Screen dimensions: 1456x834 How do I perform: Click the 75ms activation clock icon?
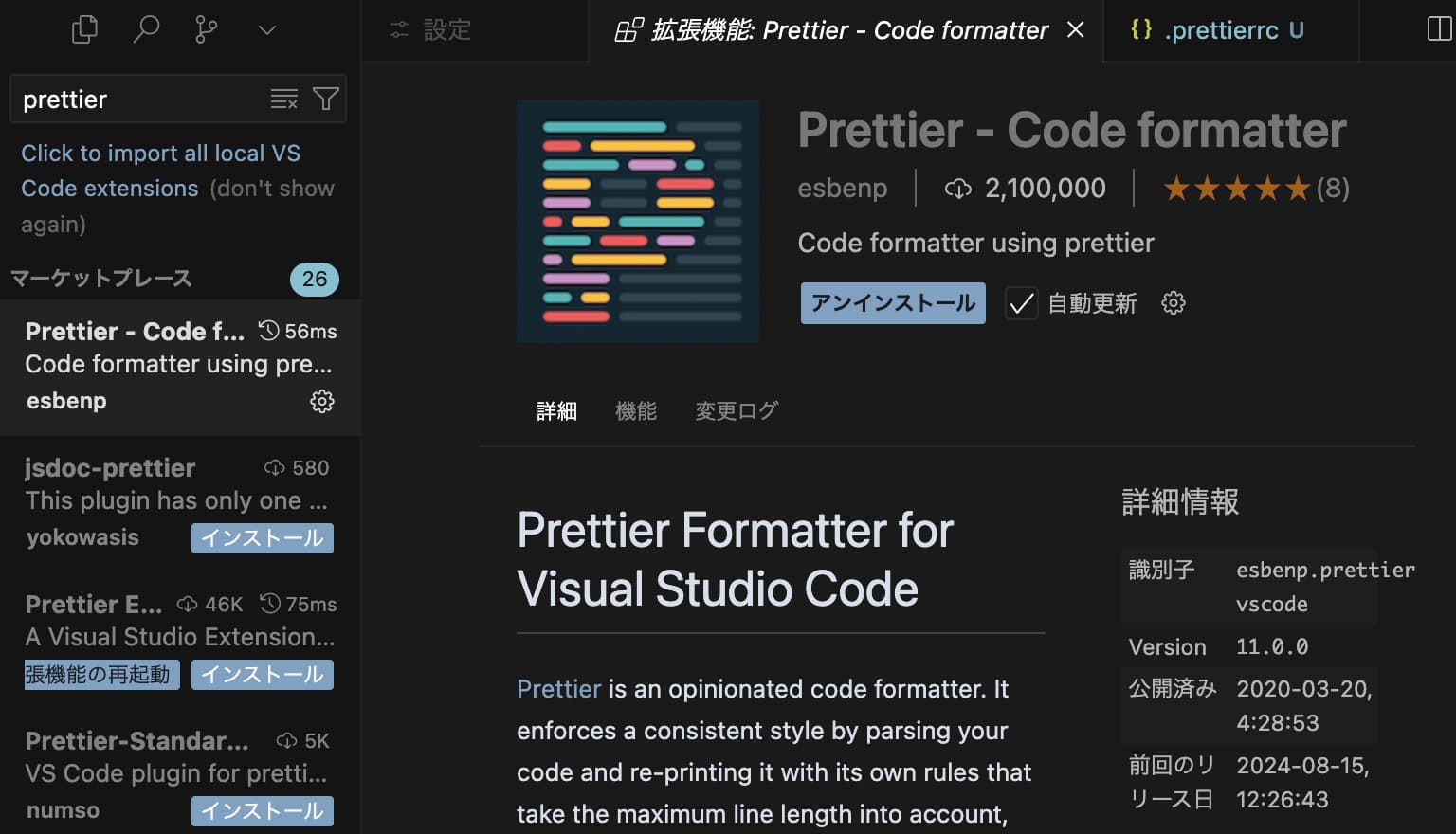pyautogui.click(x=270, y=604)
